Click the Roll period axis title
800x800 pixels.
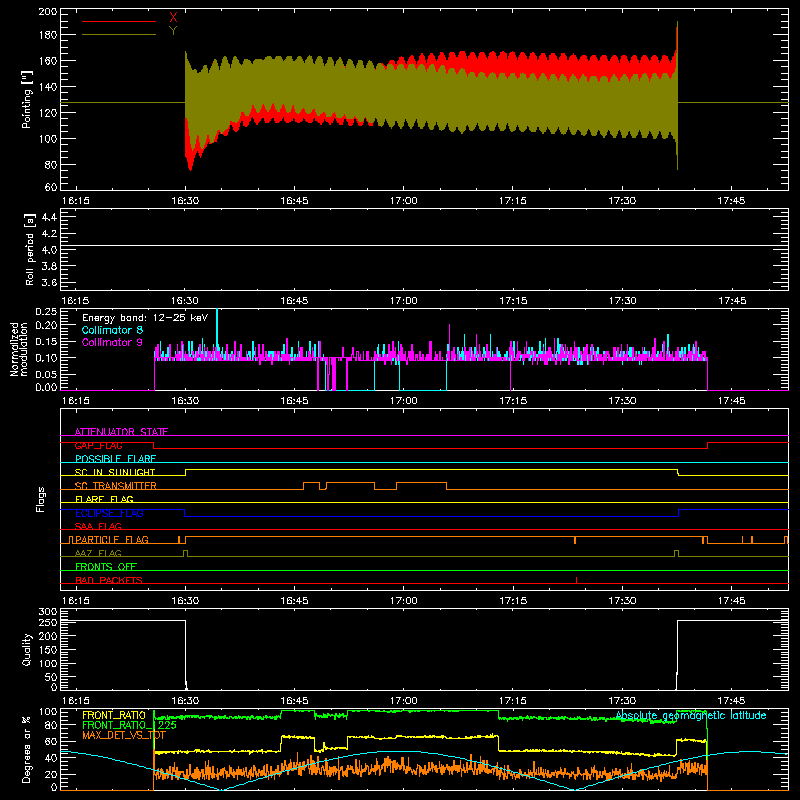29,249
